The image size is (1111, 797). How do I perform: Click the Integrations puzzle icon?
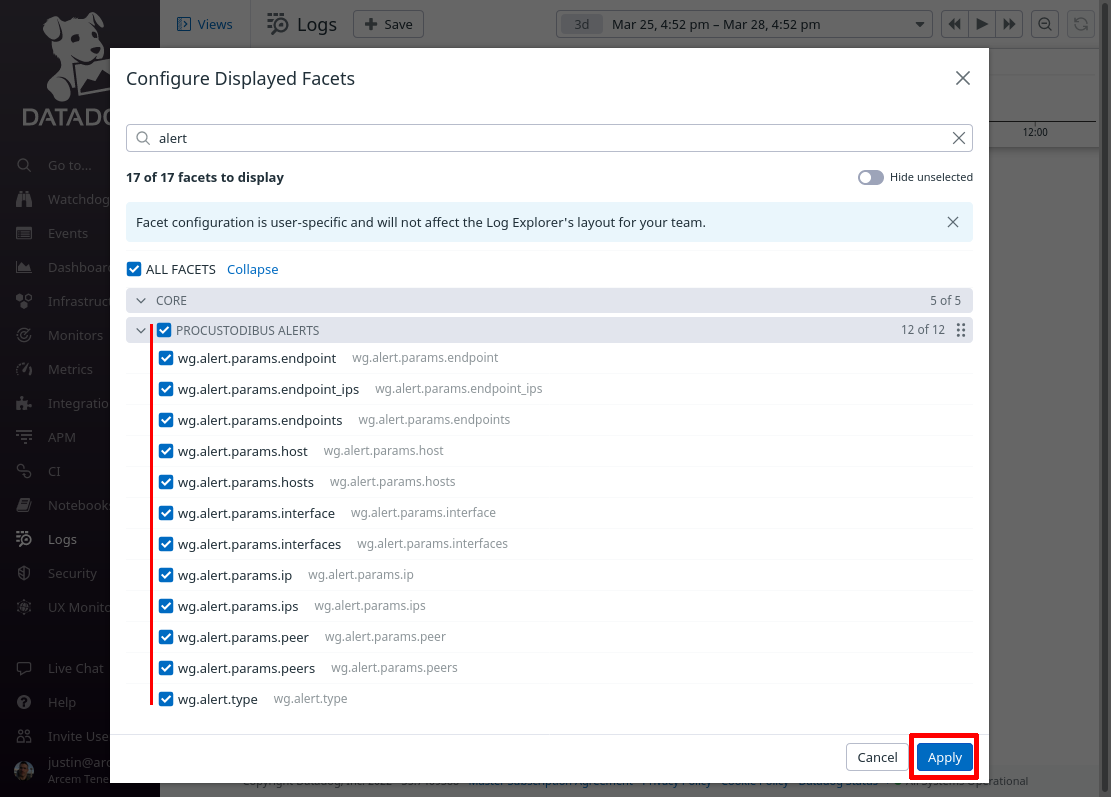point(24,403)
